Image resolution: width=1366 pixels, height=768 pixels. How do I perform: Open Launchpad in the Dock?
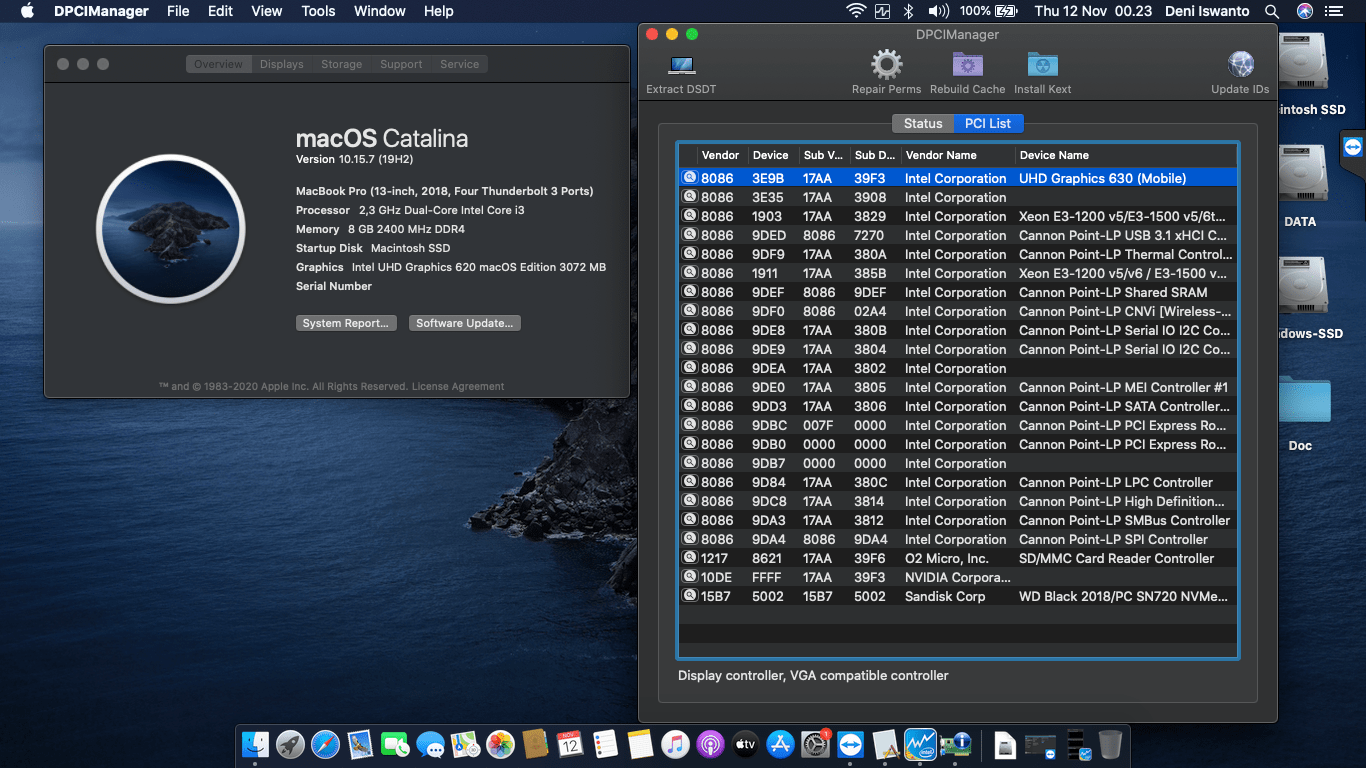pyautogui.click(x=291, y=744)
